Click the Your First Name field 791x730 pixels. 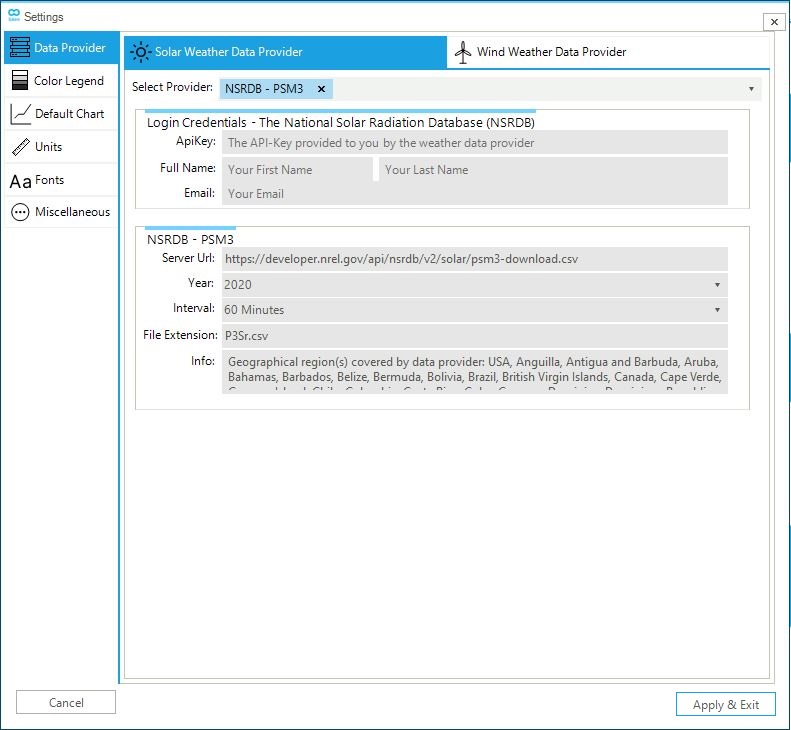tap(297, 170)
